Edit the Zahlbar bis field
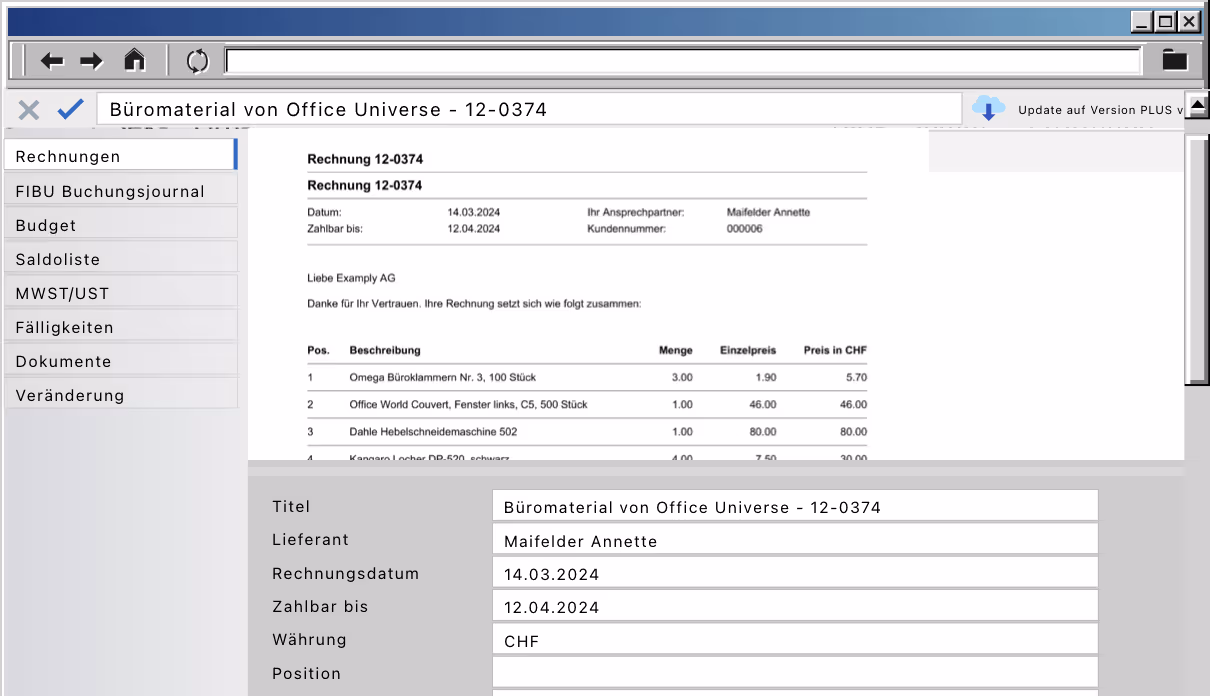 pos(795,606)
